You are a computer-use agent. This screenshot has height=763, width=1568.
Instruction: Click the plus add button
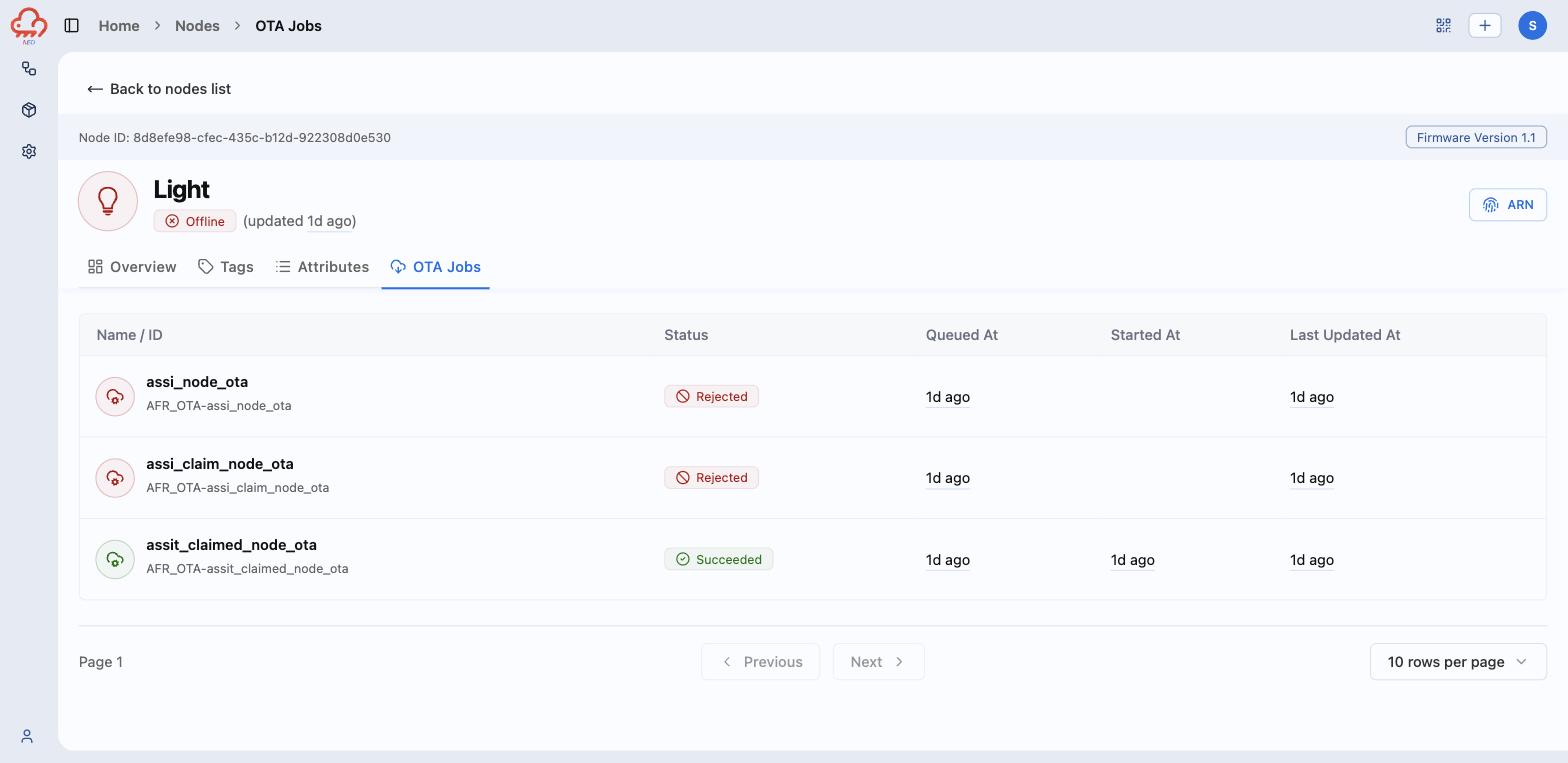[x=1485, y=25]
